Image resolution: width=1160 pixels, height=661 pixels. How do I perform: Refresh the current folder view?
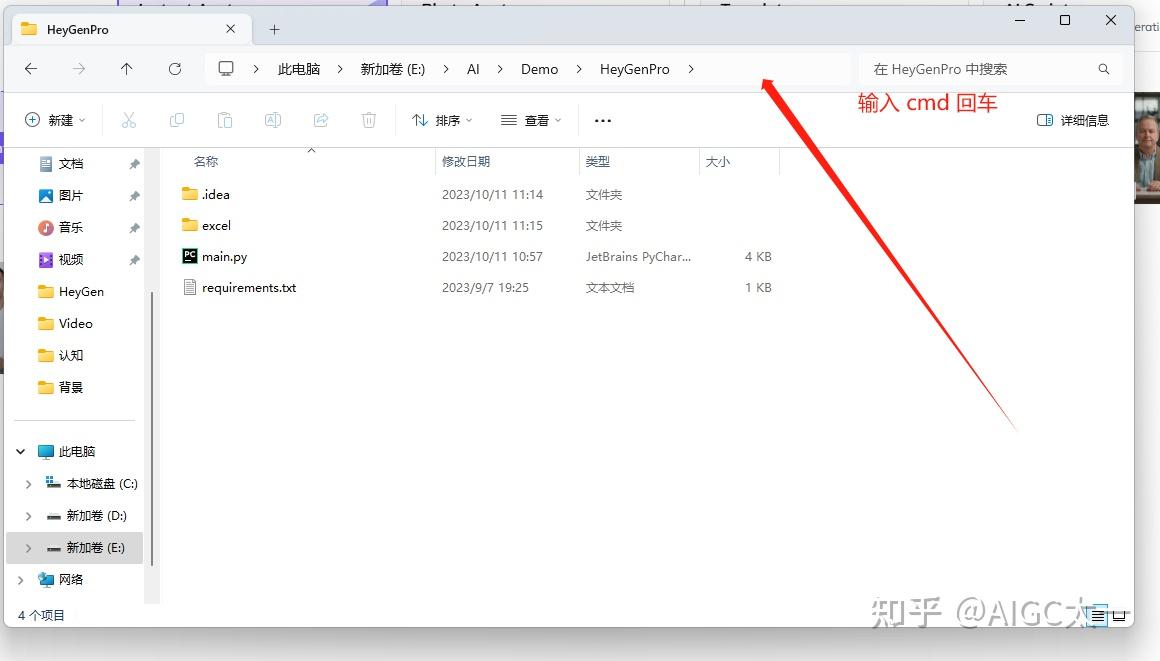(175, 69)
